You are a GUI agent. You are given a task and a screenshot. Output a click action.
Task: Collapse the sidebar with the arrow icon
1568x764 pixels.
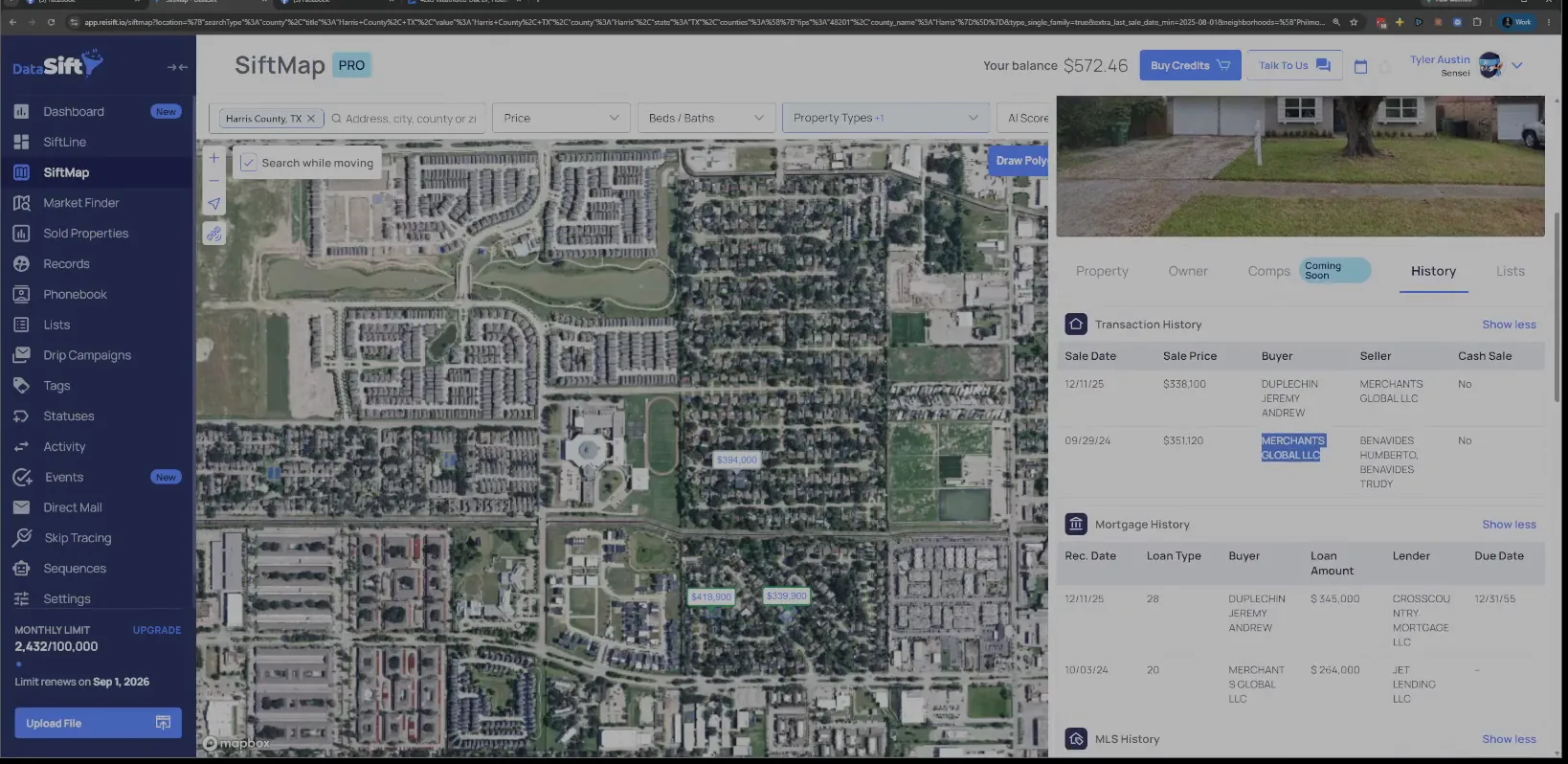click(177, 67)
